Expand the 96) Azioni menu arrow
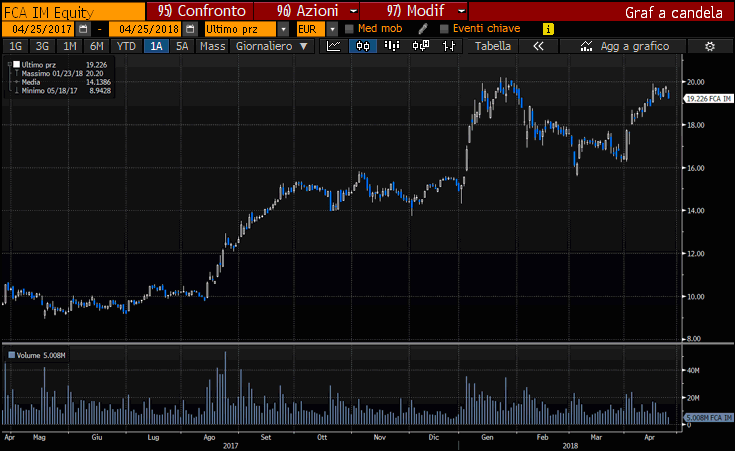The height and width of the screenshot is (451, 735). click(x=354, y=11)
